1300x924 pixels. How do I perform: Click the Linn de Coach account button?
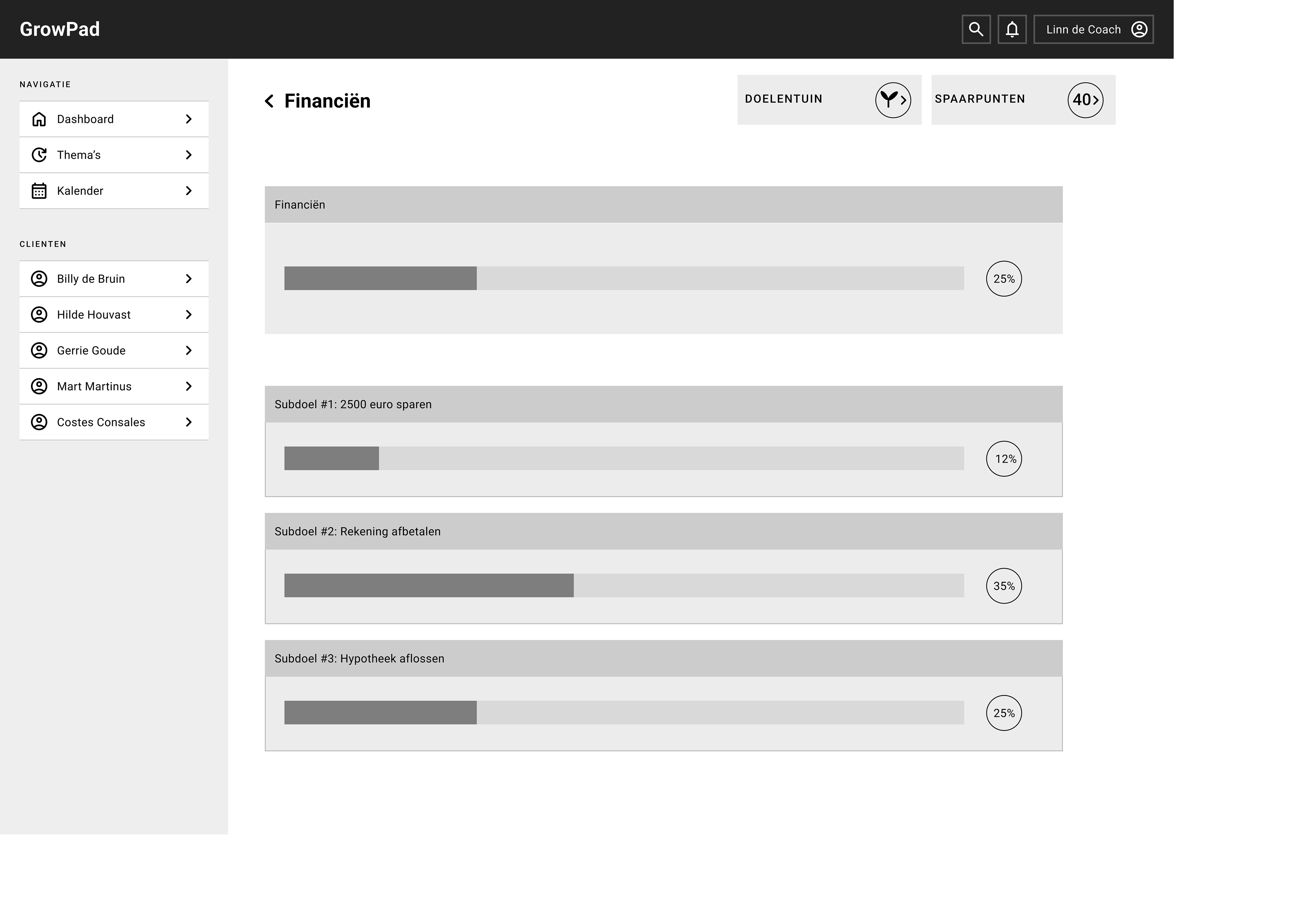tap(1093, 29)
